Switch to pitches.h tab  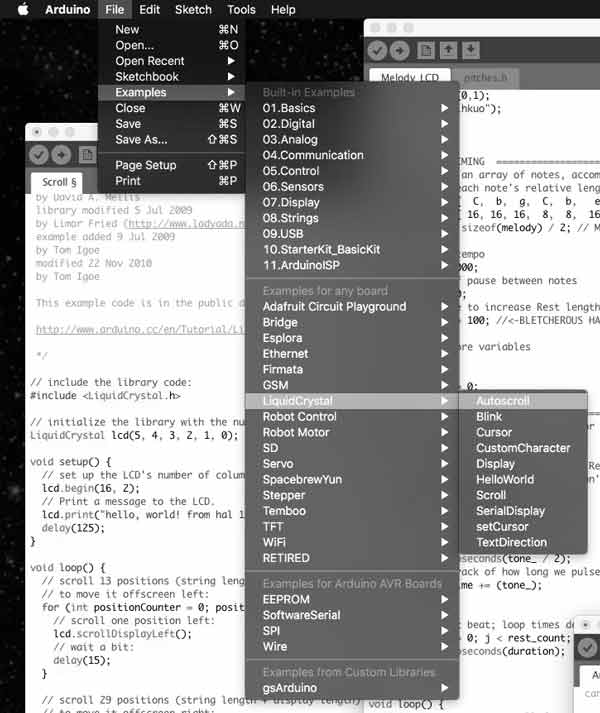(485, 77)
